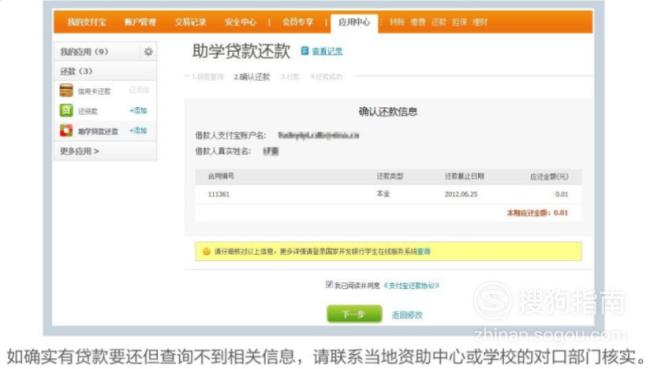The image size is (650, 369).
Task: Select the 应用中心 tab
Action: point(354,22)
